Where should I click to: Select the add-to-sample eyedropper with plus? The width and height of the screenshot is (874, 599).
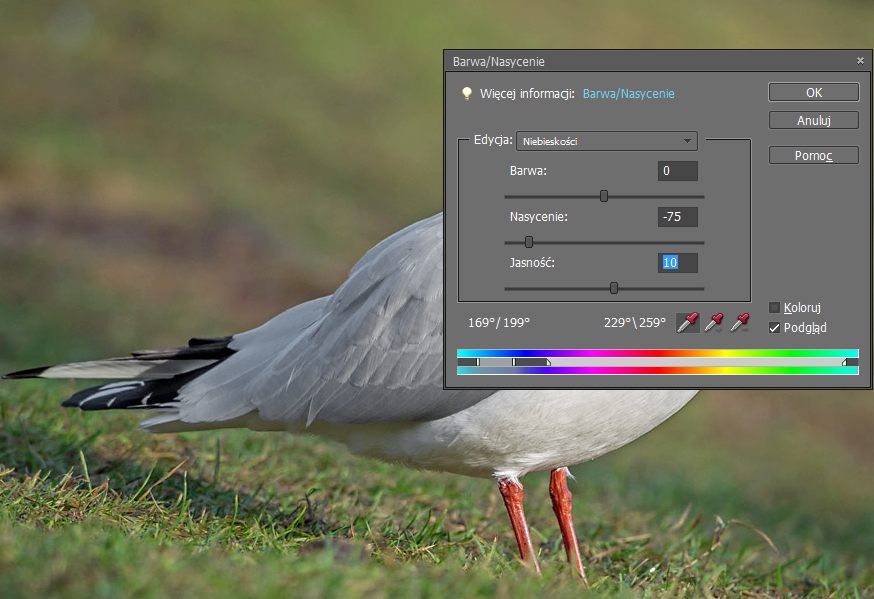[x=714, y=323]
